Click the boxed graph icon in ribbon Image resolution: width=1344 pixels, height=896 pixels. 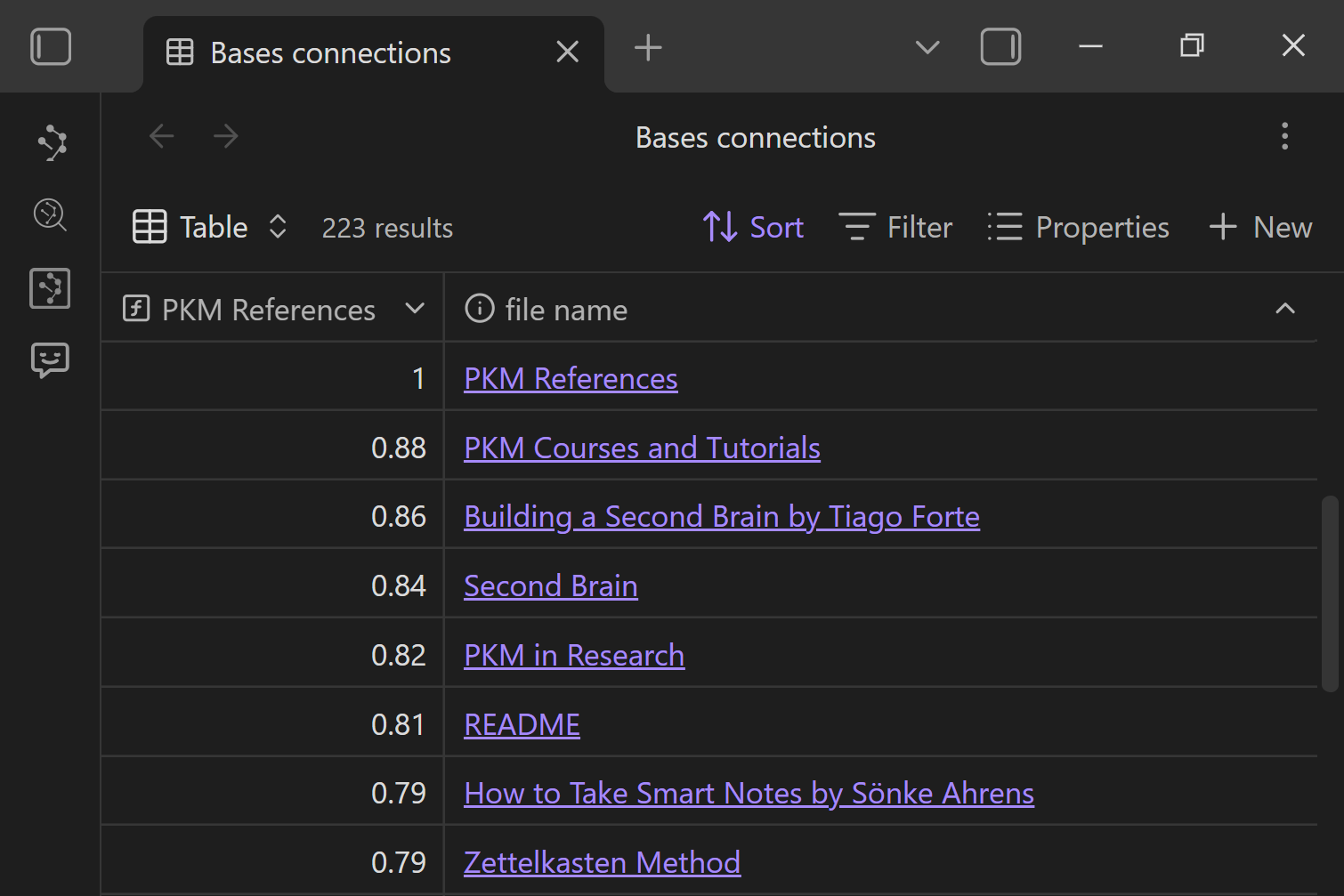(x=51, y=288)
